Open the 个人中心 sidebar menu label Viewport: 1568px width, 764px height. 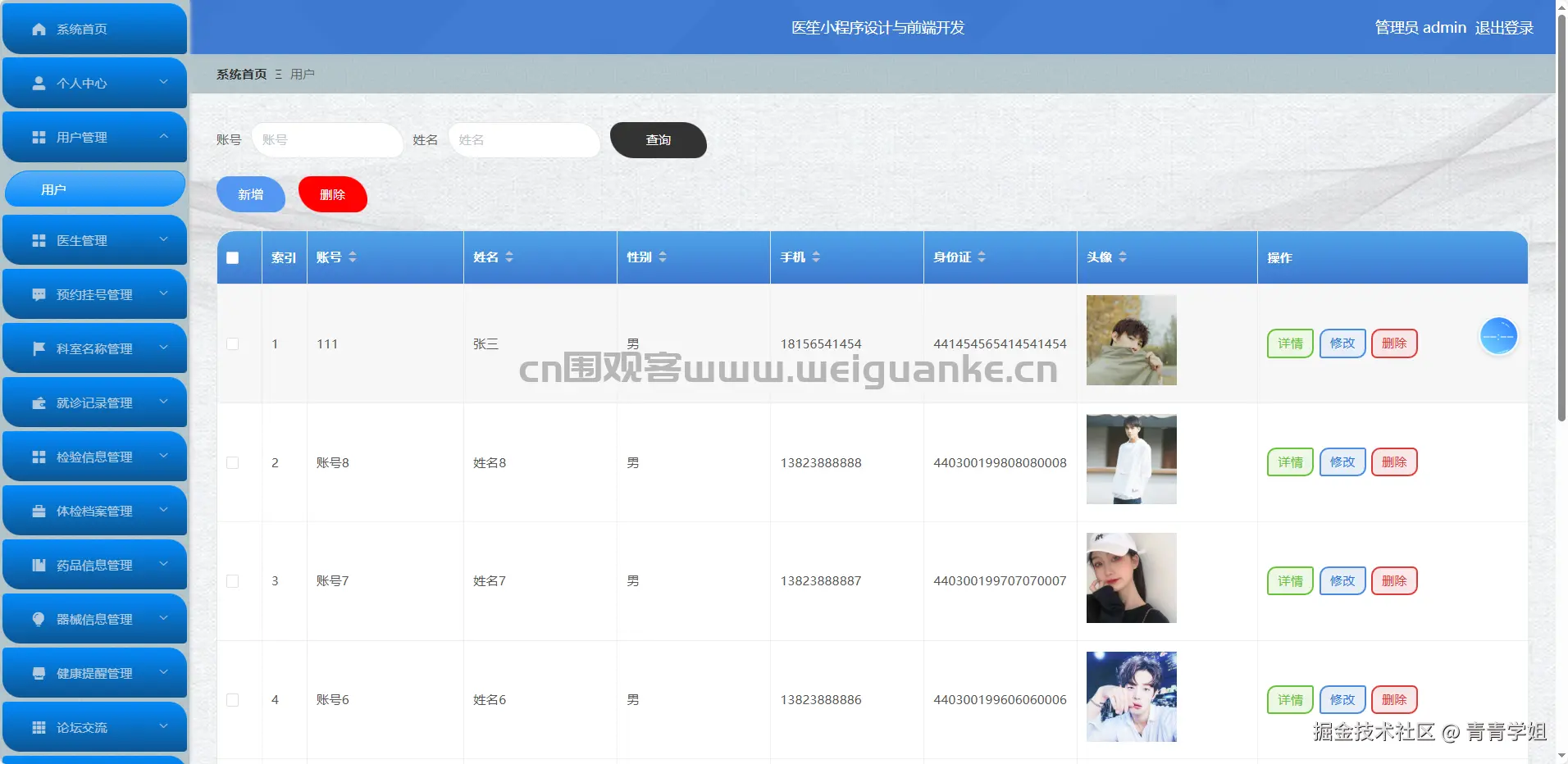[x=82, y=84]
